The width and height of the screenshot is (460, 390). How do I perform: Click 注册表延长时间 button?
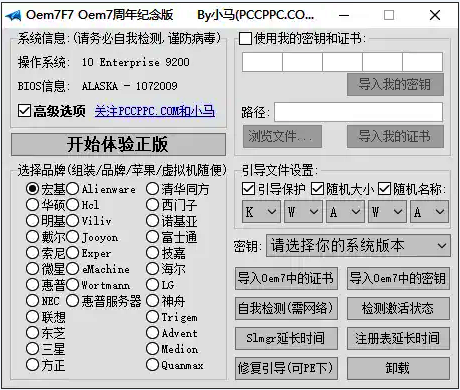[x=398, y=338]
